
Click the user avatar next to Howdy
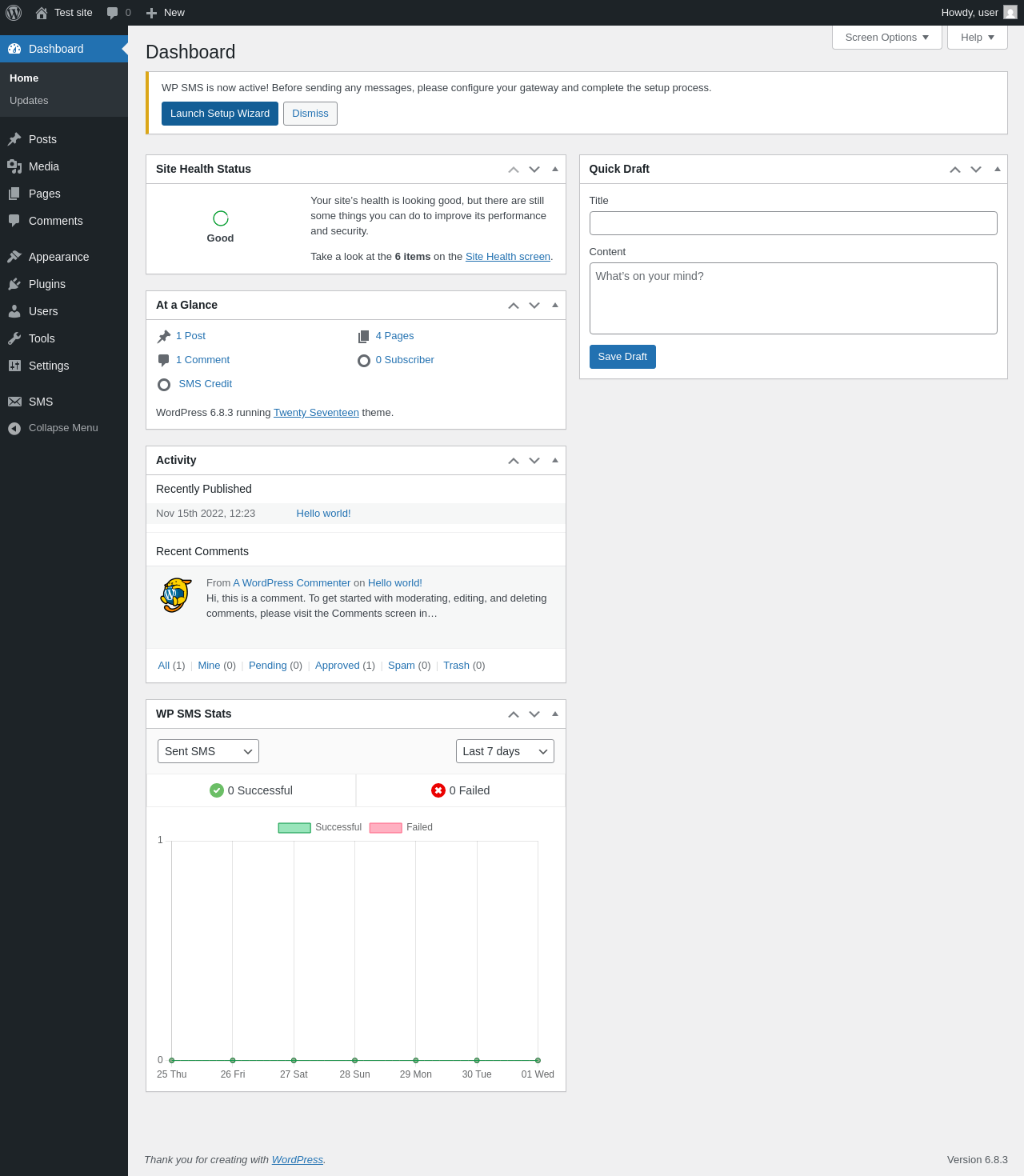tap(1010, 13)
